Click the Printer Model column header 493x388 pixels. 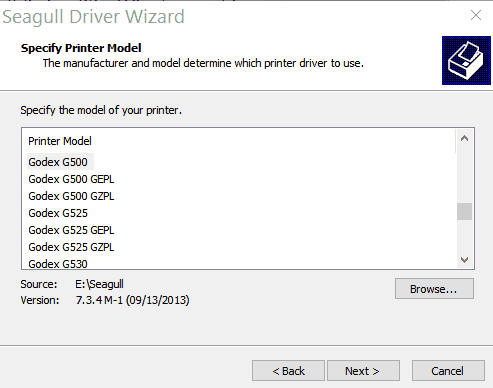pos(60,141)
